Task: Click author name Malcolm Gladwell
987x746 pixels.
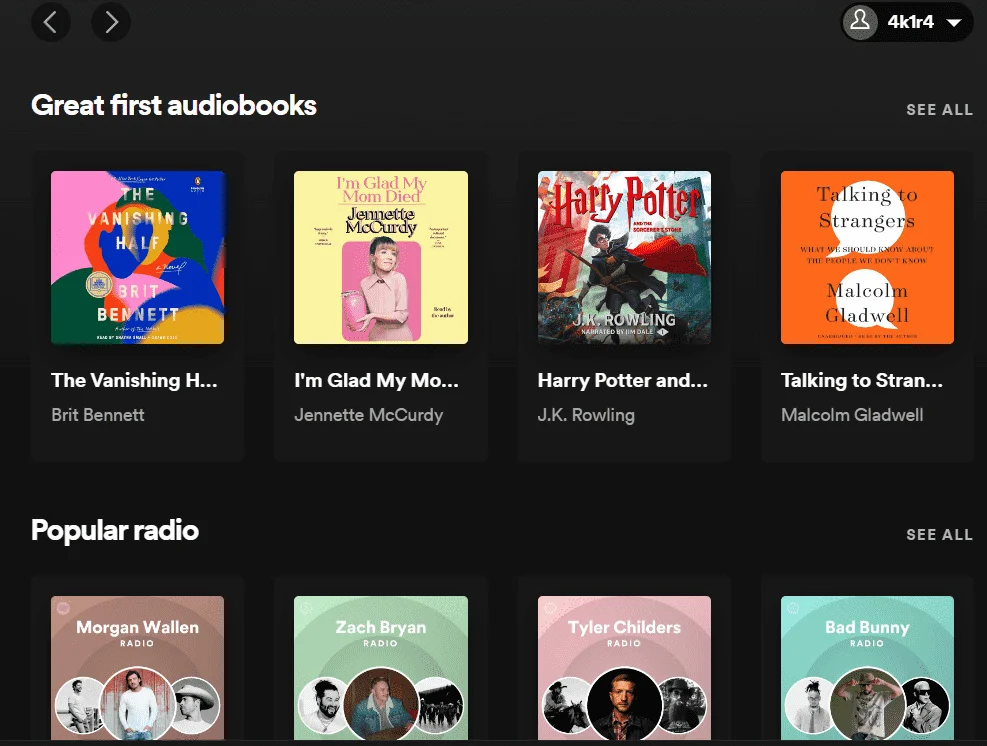Action: 852,415
